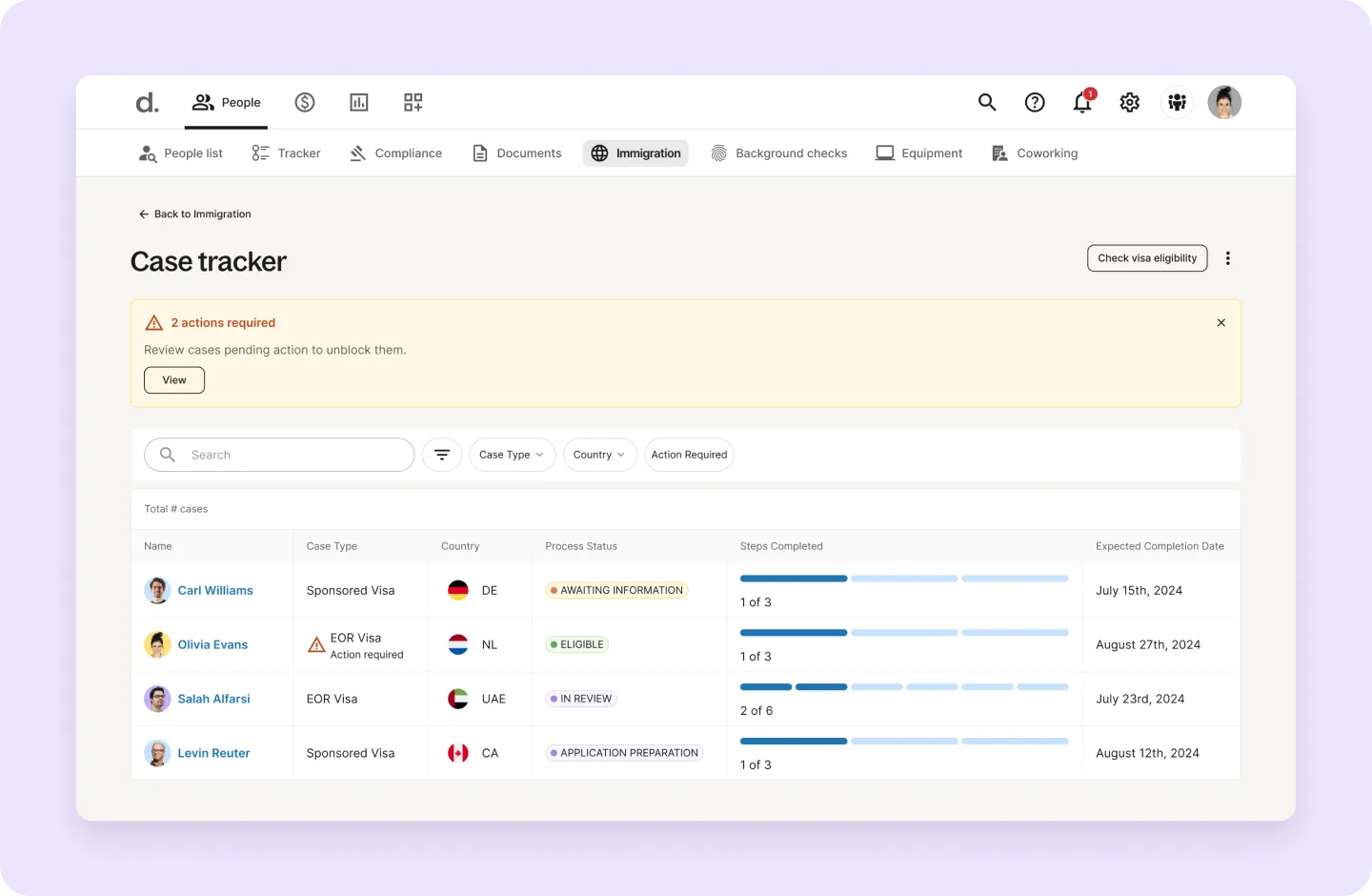Click Levin Reuter avatar
Screen dimensions: 1372x896
click(157, 754)
